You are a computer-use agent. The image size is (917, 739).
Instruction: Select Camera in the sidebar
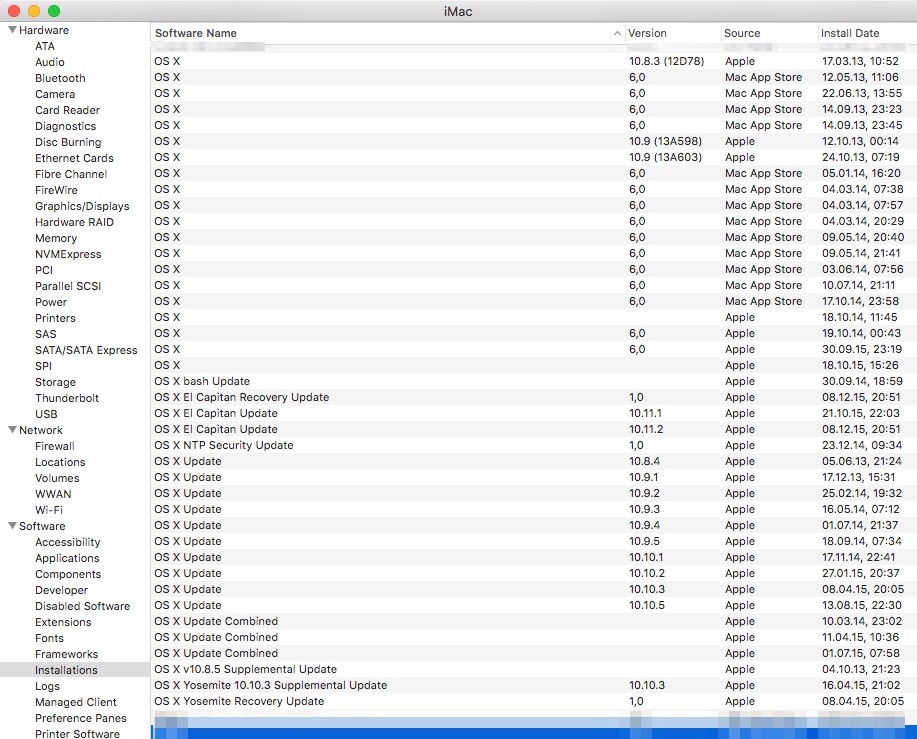[x=55, y=94]
